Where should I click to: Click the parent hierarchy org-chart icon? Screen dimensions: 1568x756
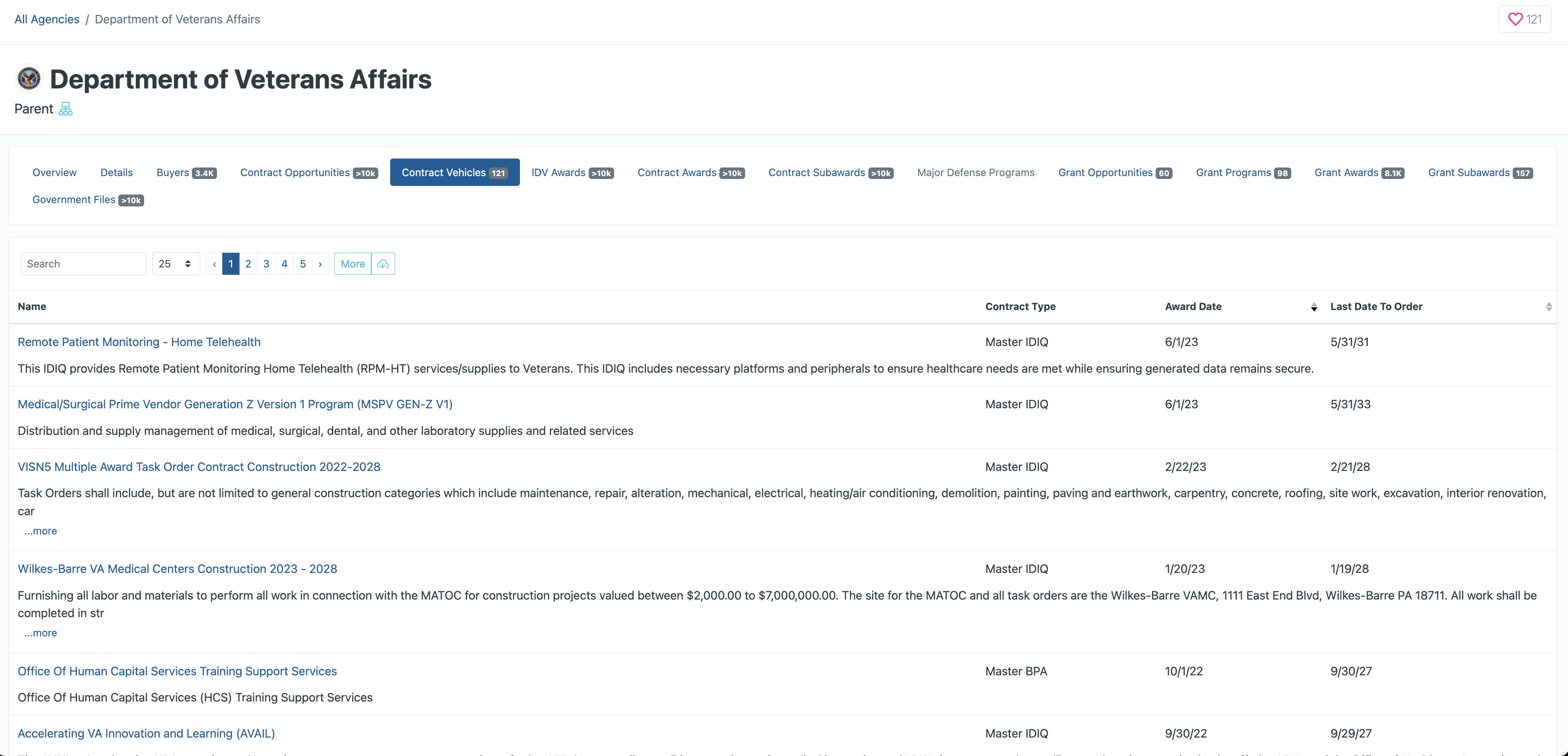pyautogui.click(x=66, y=109)
